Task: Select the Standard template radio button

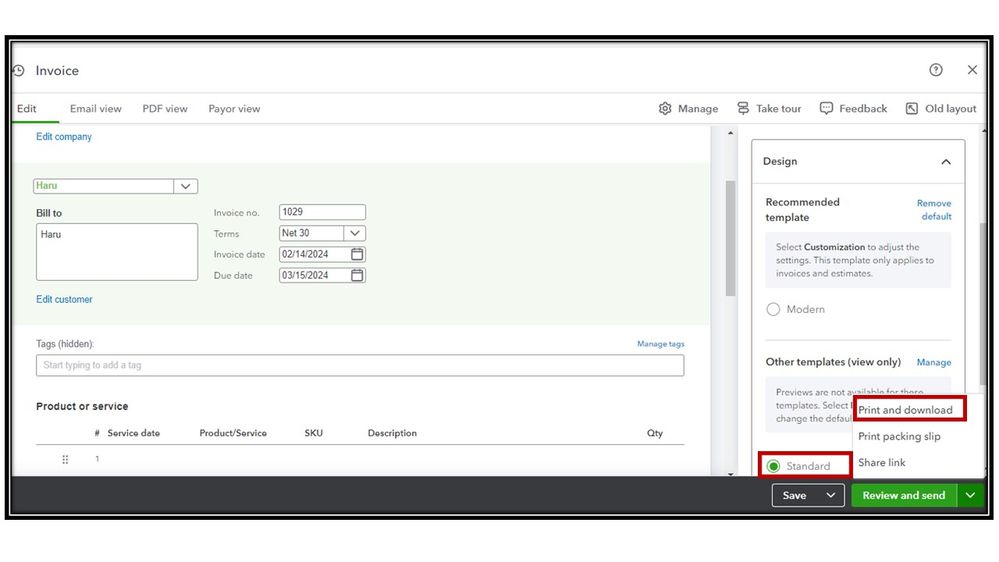Action: 773,466
